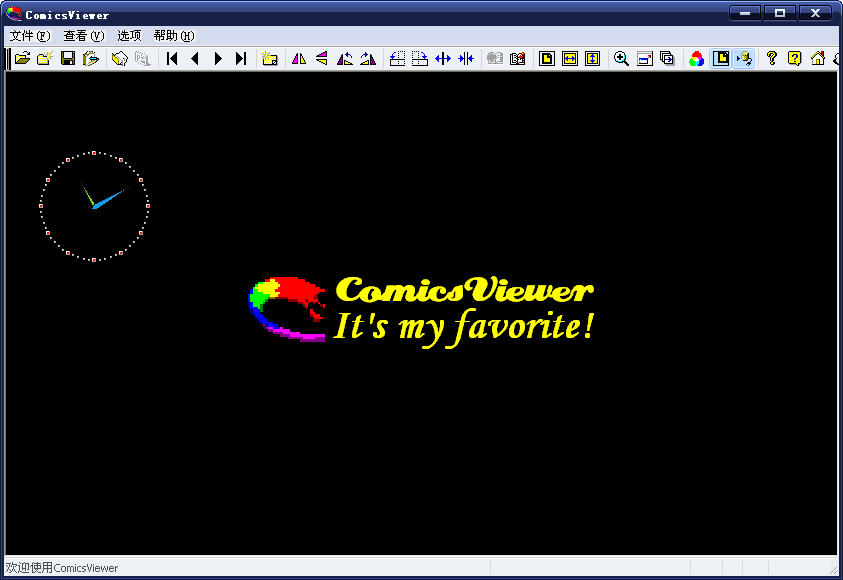
Task: Click the blue compress horizontally arrows icon
Action: coord(466,58)
